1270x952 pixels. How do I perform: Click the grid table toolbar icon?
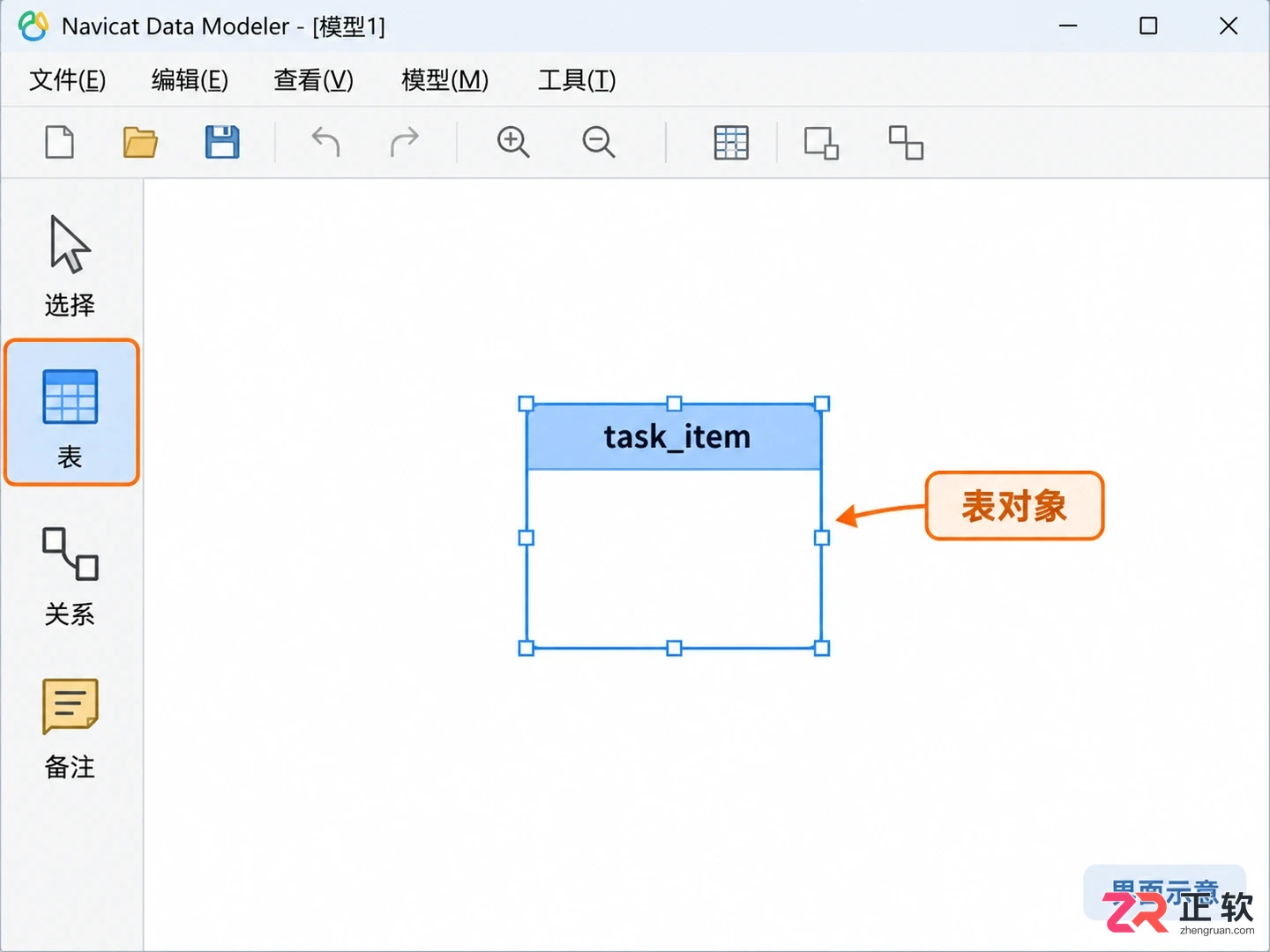click(731, 143)
